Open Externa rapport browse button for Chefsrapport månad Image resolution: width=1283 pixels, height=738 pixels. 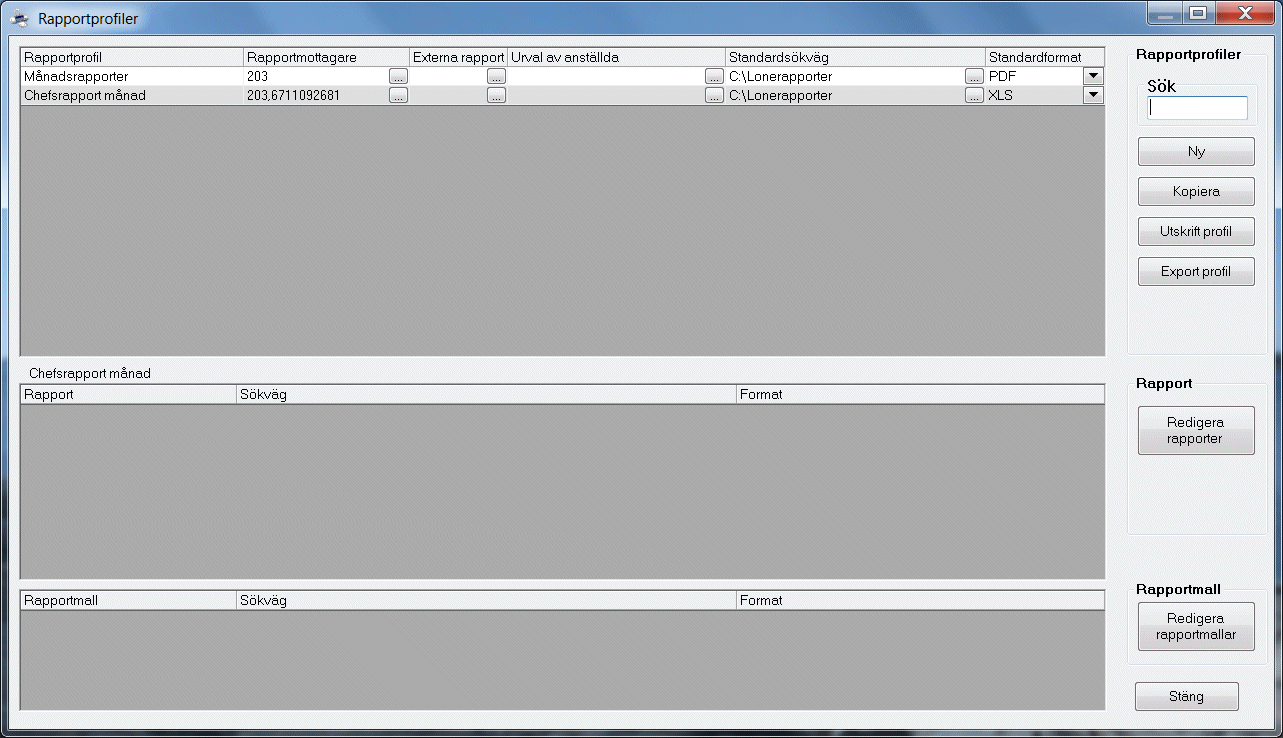click(496, 95)
